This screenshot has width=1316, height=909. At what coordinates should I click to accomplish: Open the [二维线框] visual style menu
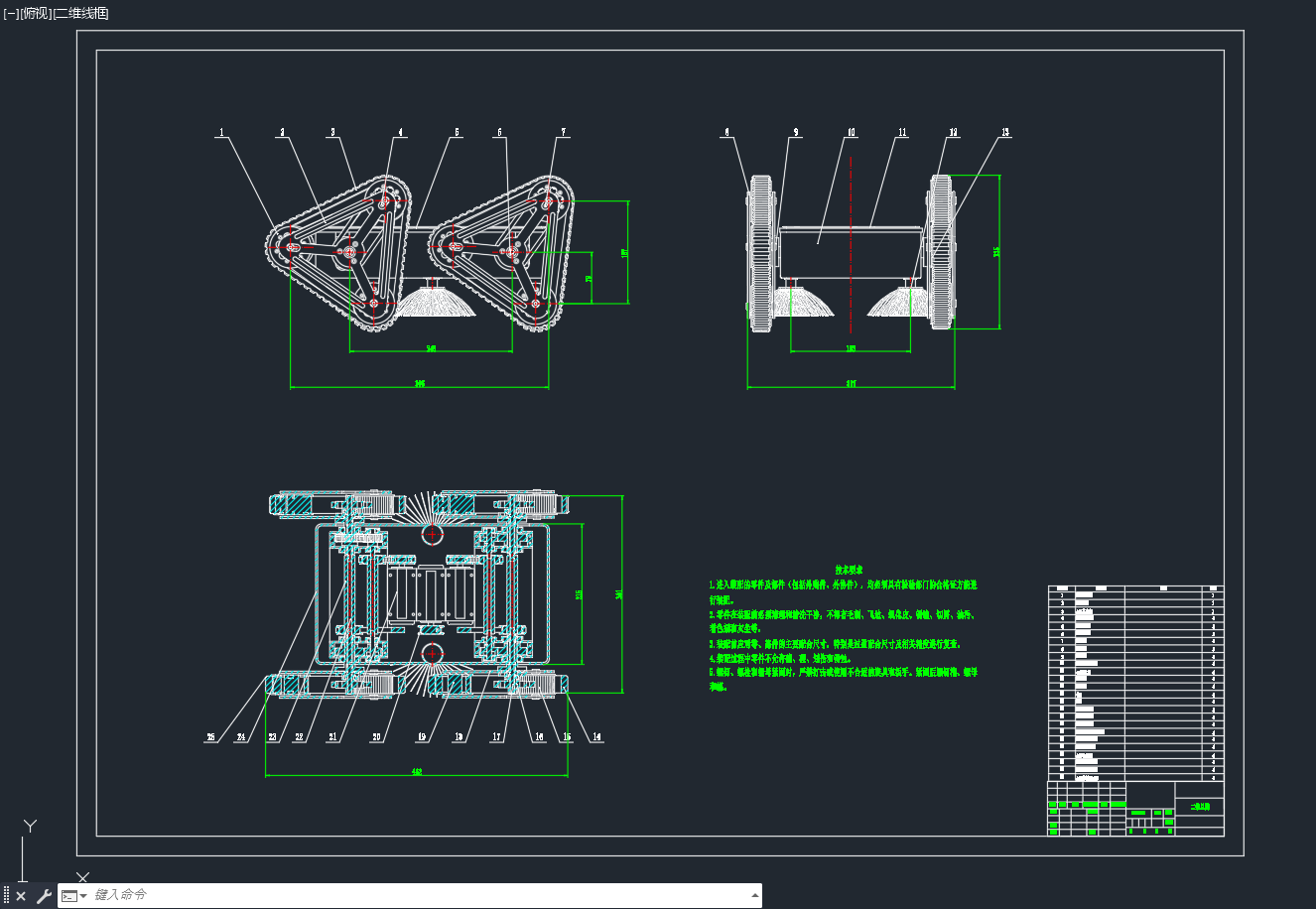(80, 13)
